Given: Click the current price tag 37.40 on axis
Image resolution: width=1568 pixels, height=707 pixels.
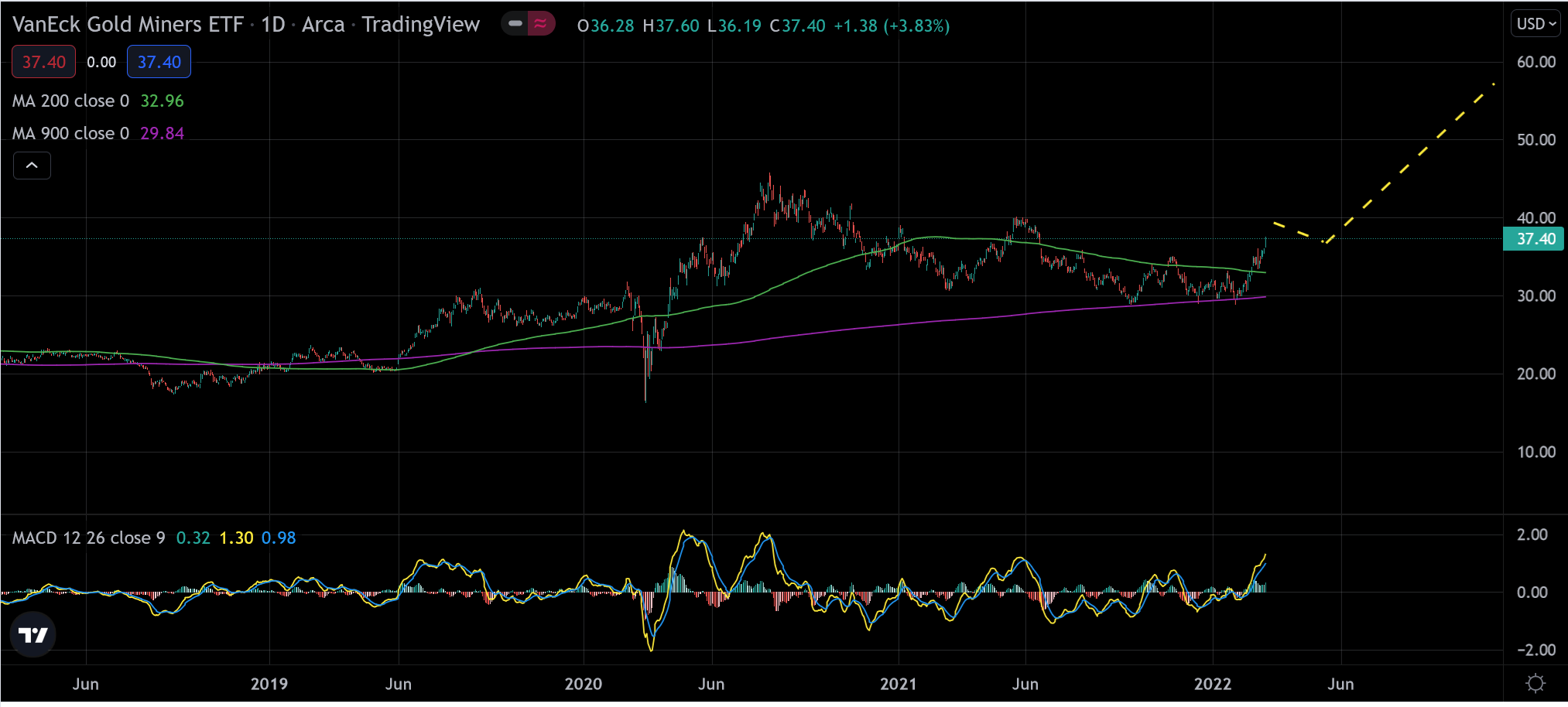Looking at the screenshot, I should point(1533,239).
